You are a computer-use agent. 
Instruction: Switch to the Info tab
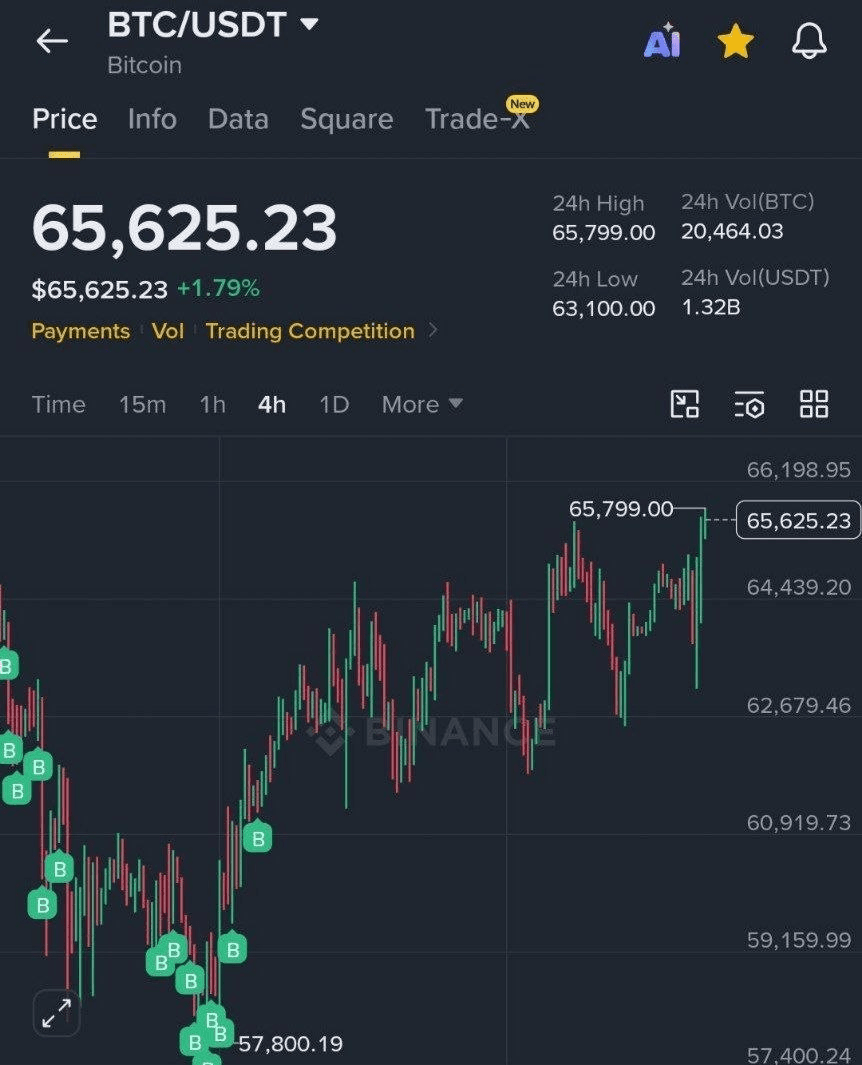152,119
